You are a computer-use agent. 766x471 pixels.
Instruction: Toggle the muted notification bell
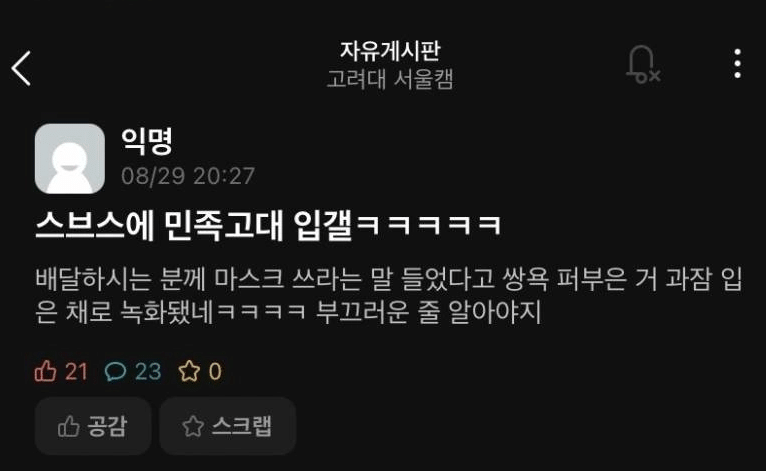[643, 64]
